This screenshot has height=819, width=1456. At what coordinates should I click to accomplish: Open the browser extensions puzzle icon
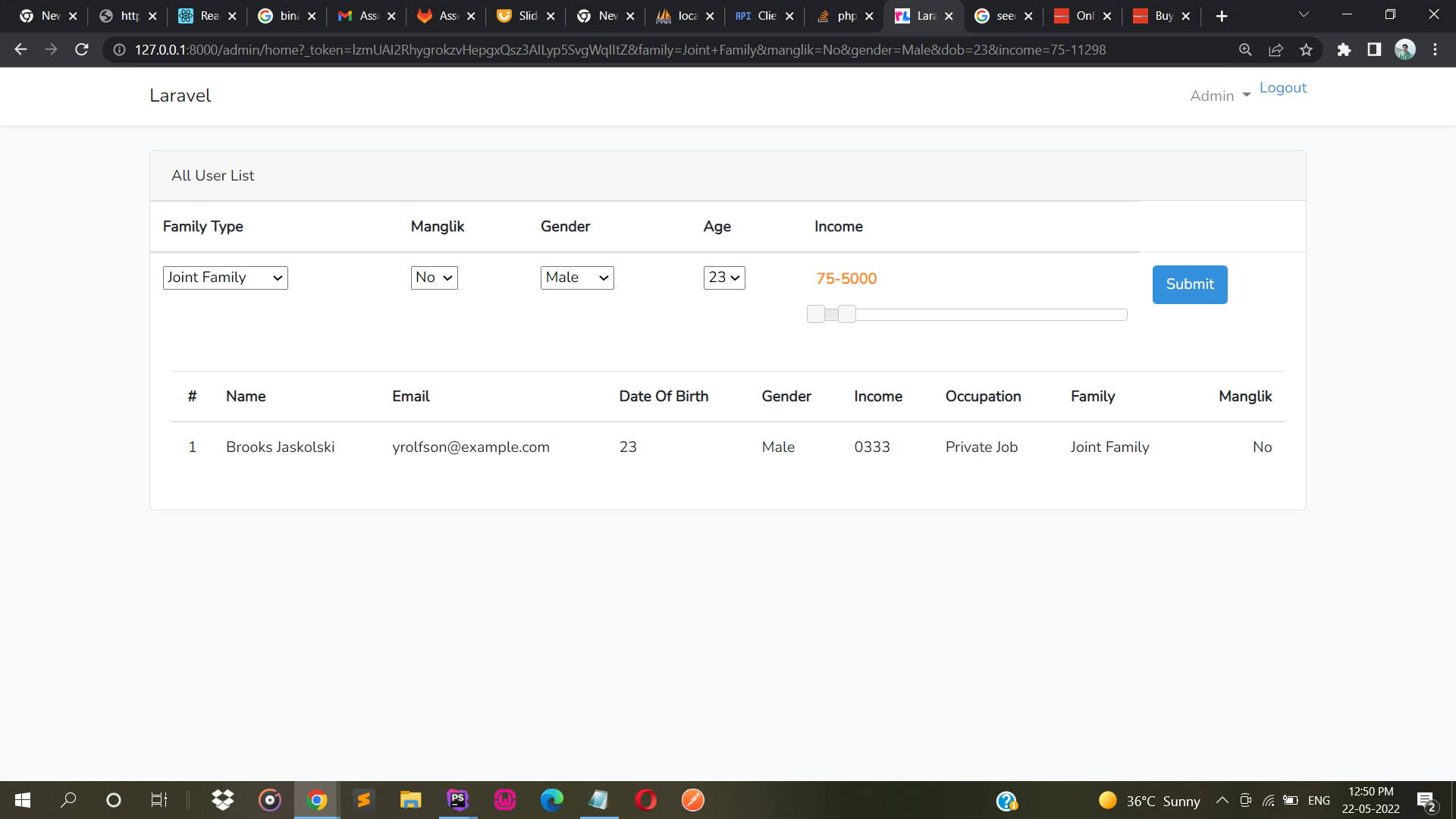[1345, 49]
